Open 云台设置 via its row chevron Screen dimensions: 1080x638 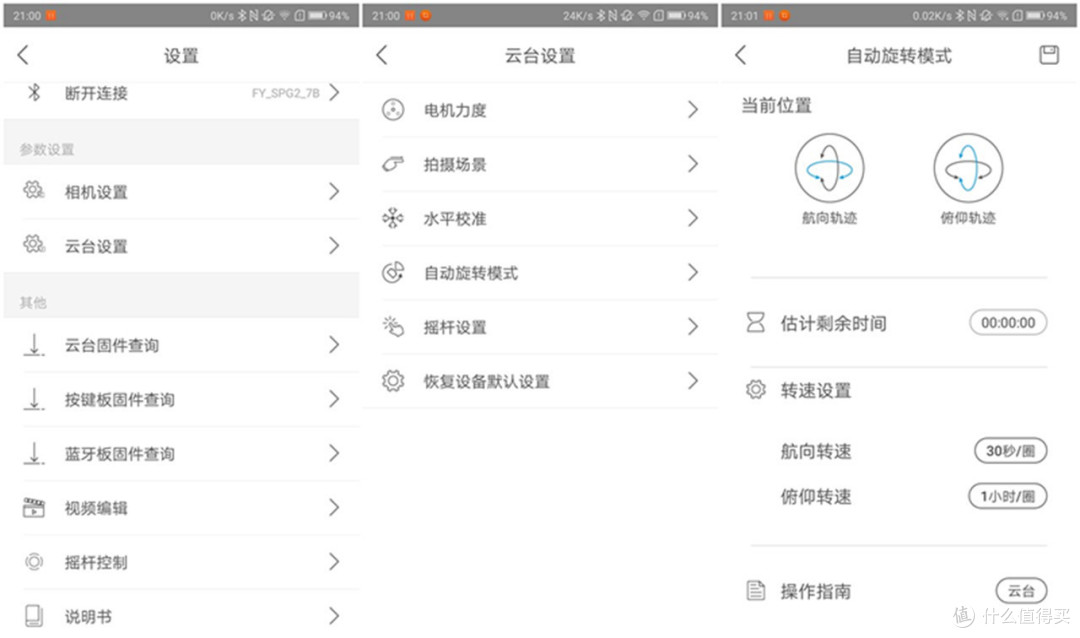point(335,245)
